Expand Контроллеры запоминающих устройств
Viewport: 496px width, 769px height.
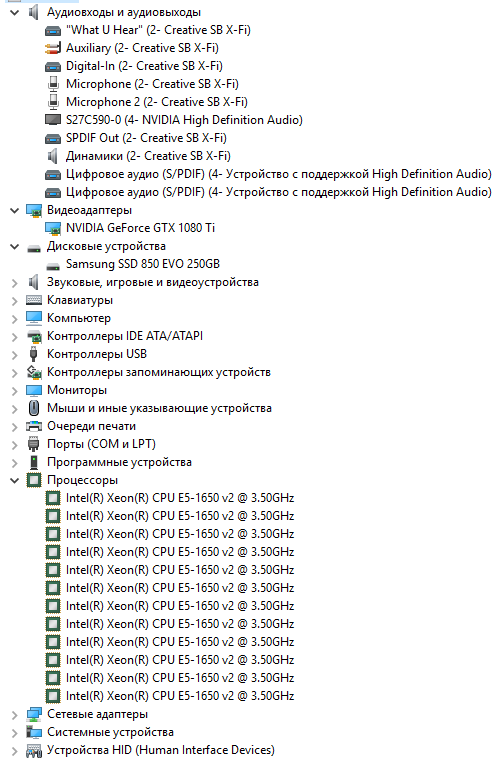coord(15,373)
